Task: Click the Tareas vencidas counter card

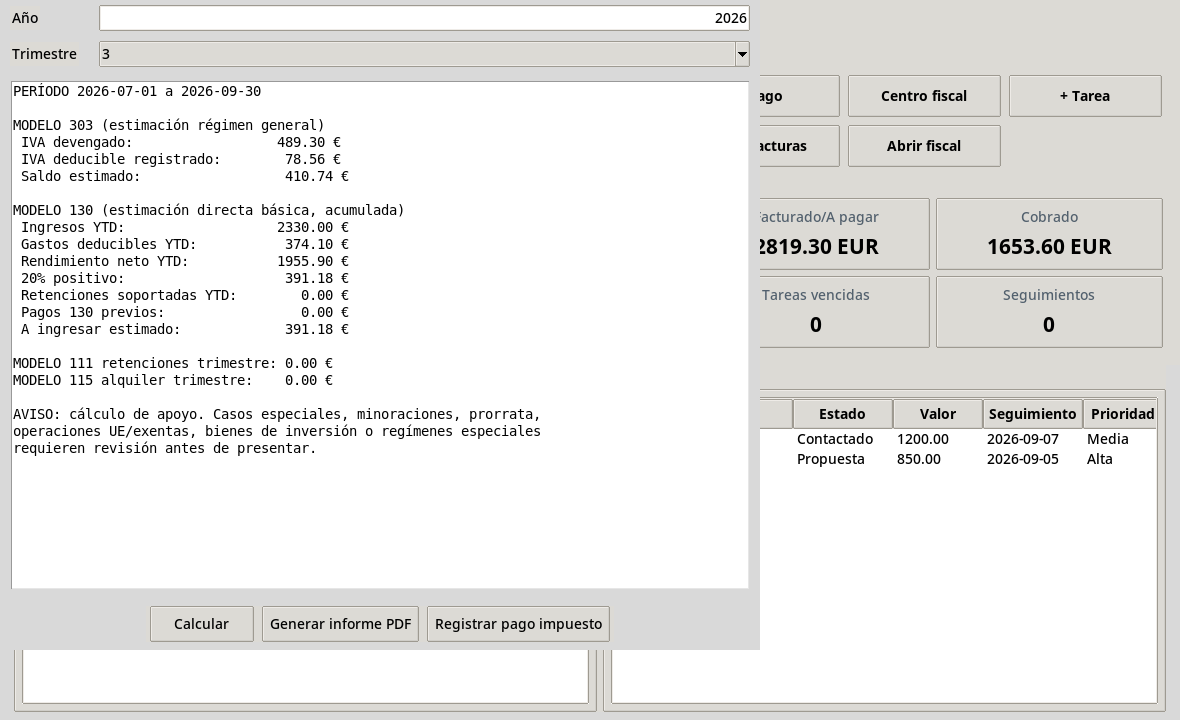Action: click(844, 312)
